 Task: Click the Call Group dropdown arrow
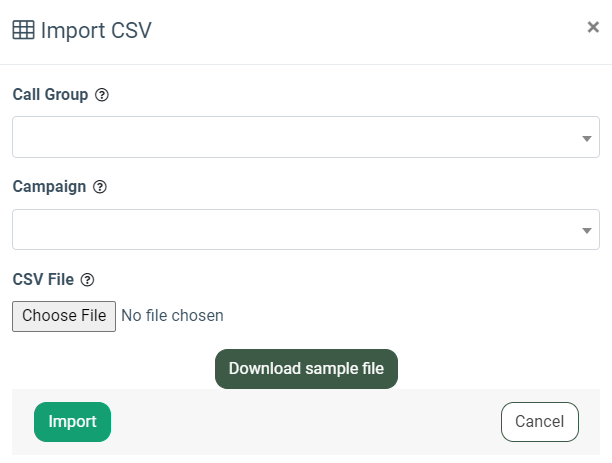click(587, 138)
